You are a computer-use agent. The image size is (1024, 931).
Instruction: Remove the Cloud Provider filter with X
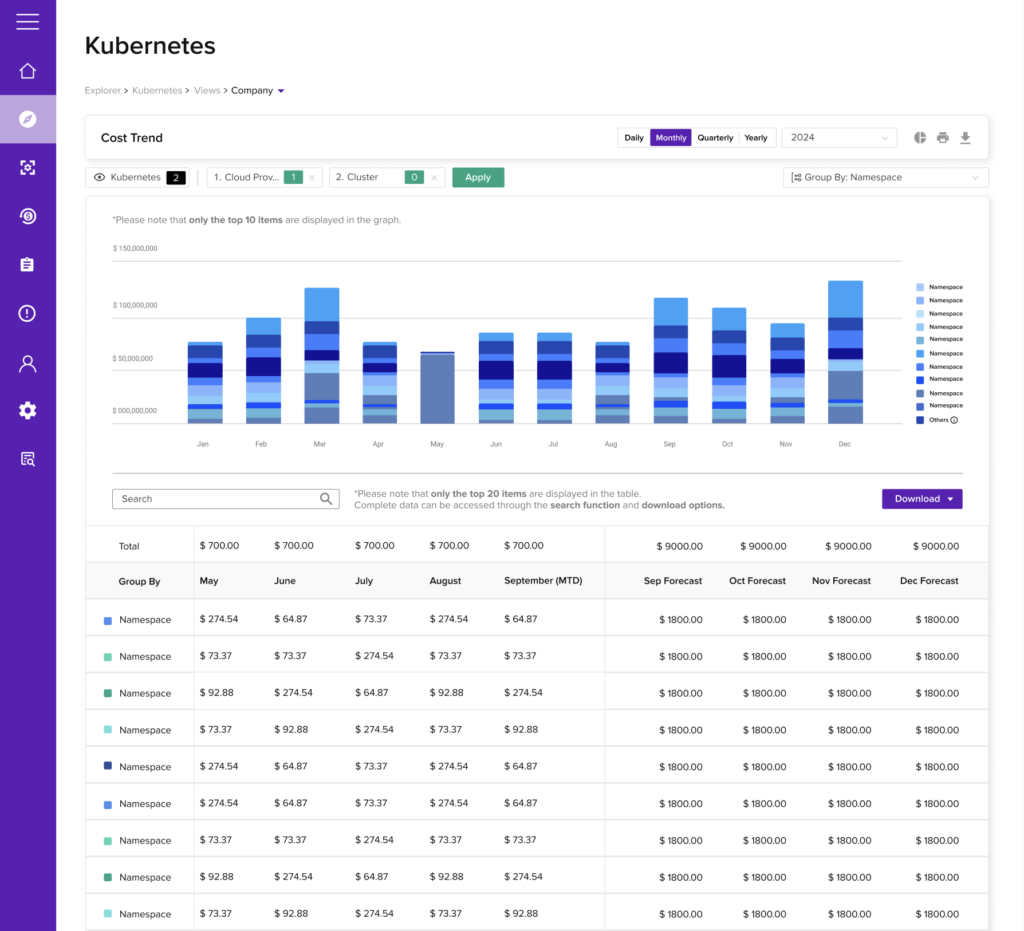[312, 178]
